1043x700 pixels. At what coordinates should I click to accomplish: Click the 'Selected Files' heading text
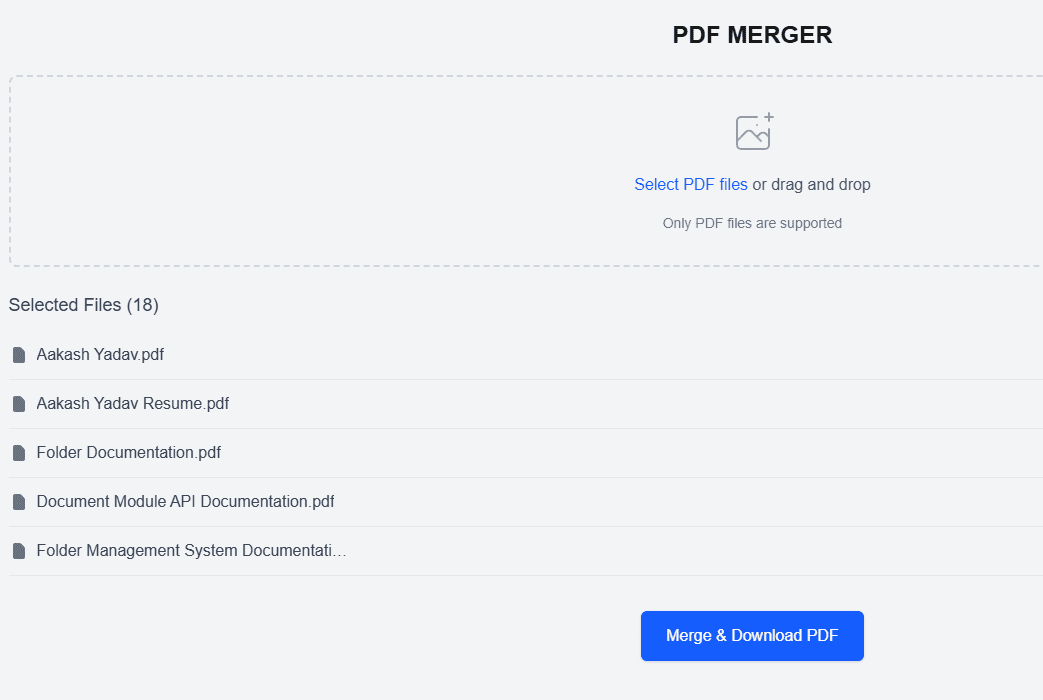[64, 305]
